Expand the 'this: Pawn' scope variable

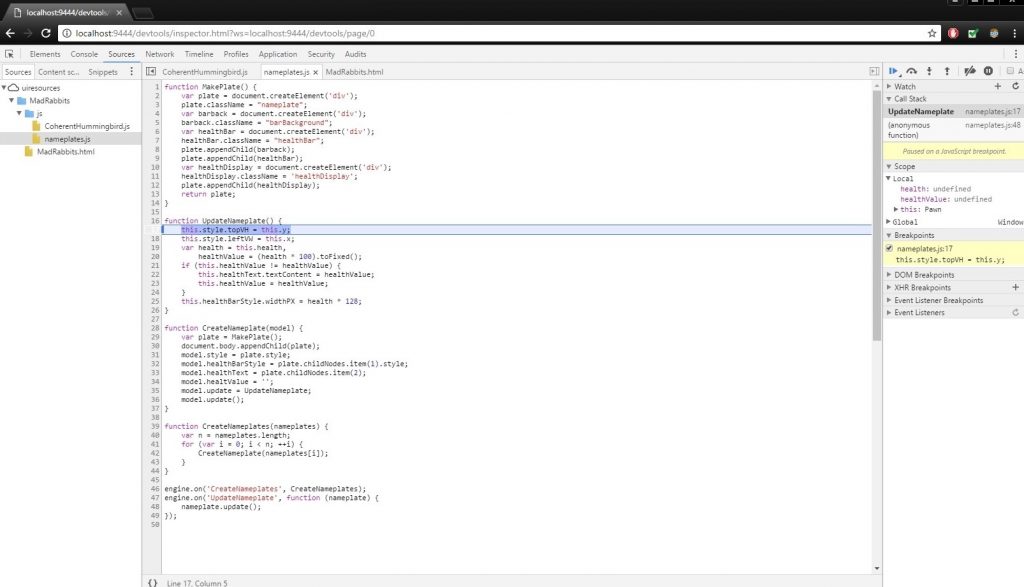897,209
